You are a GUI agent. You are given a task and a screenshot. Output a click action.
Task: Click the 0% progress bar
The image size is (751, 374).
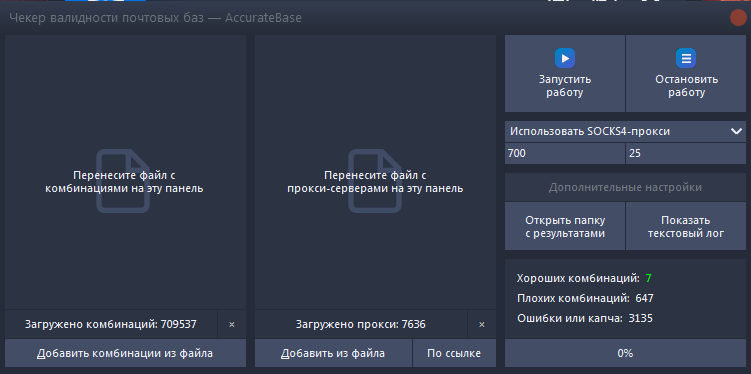click(625, 353)
